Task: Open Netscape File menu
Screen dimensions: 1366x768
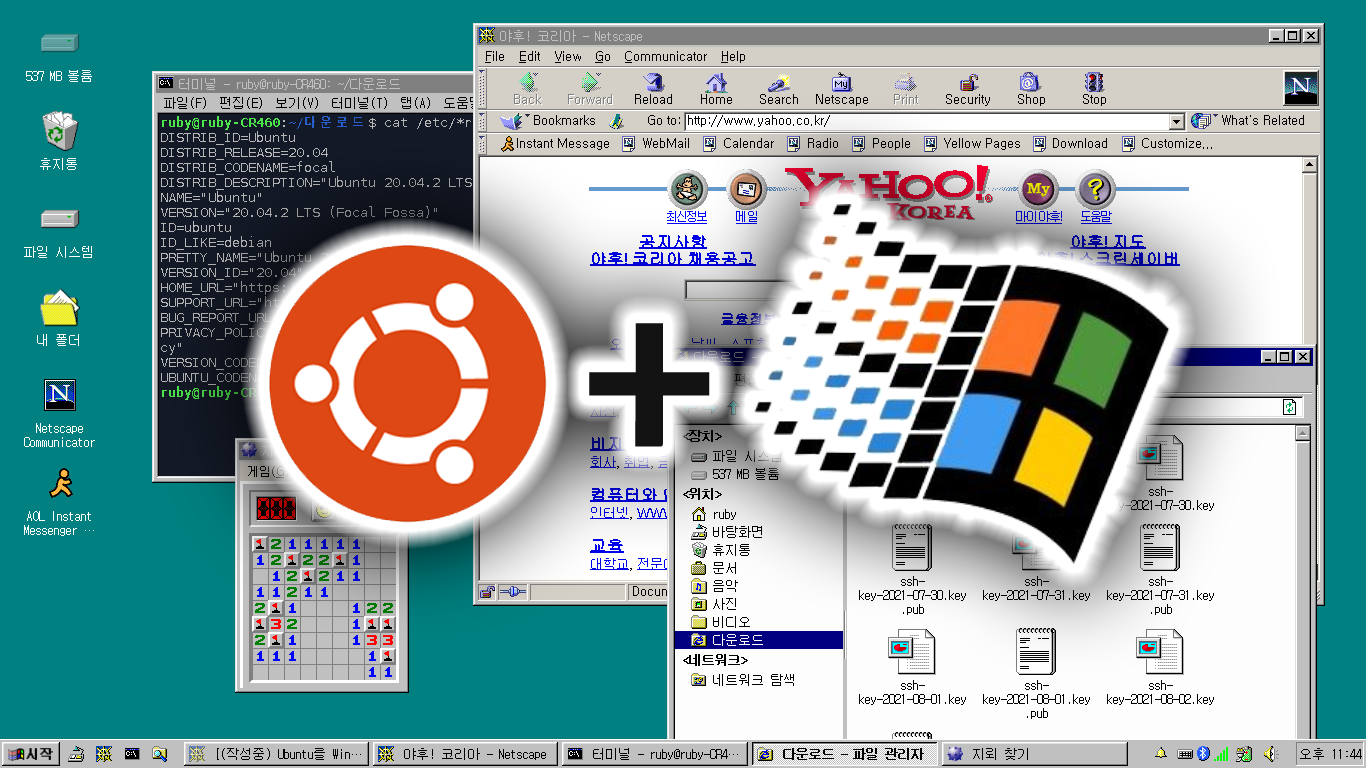Action: (x=495, y=57)
